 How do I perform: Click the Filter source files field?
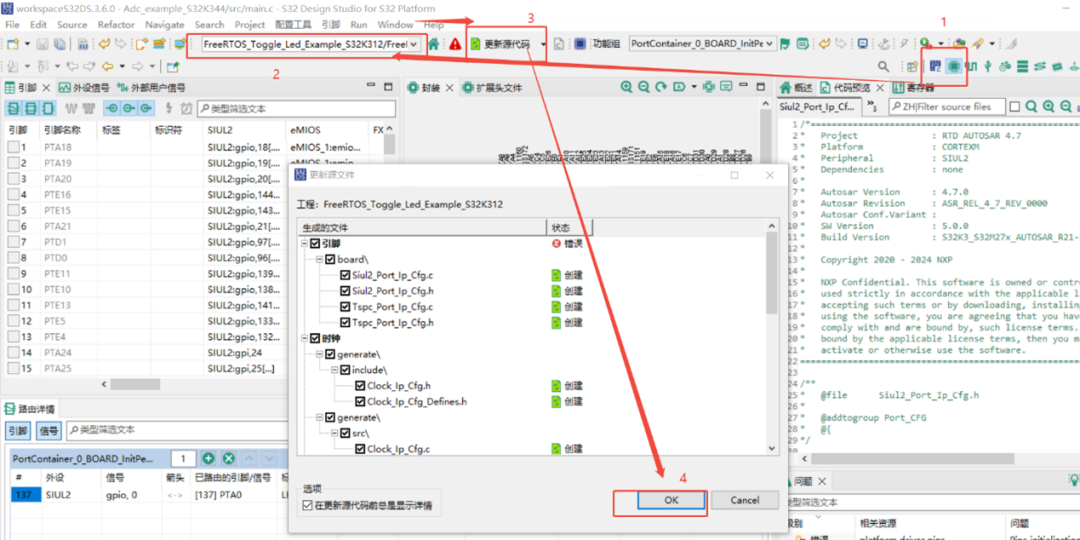coord(946,107)
